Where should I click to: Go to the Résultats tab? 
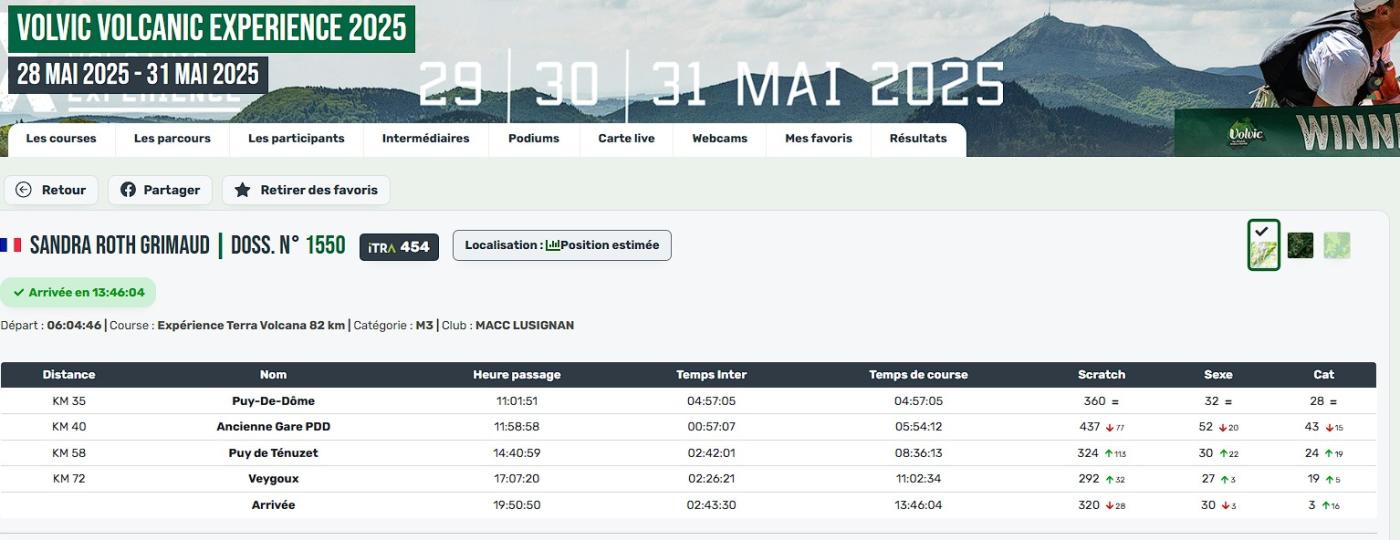917,139
